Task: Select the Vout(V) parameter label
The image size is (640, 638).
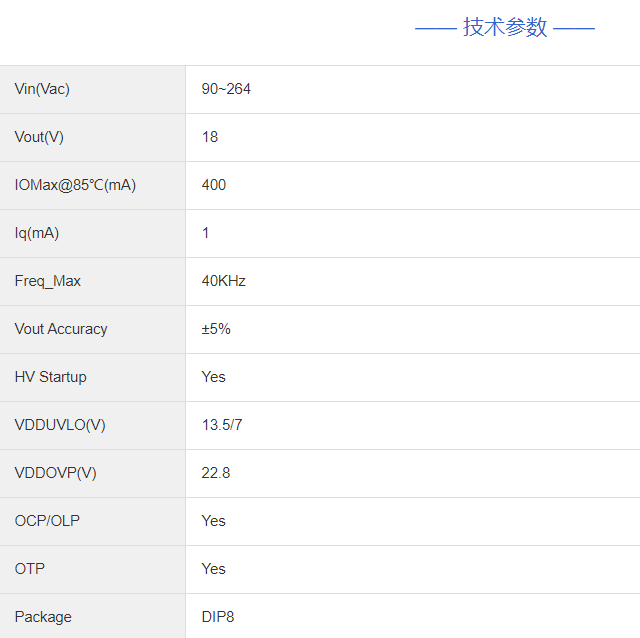Action: [x=39, y=137]
